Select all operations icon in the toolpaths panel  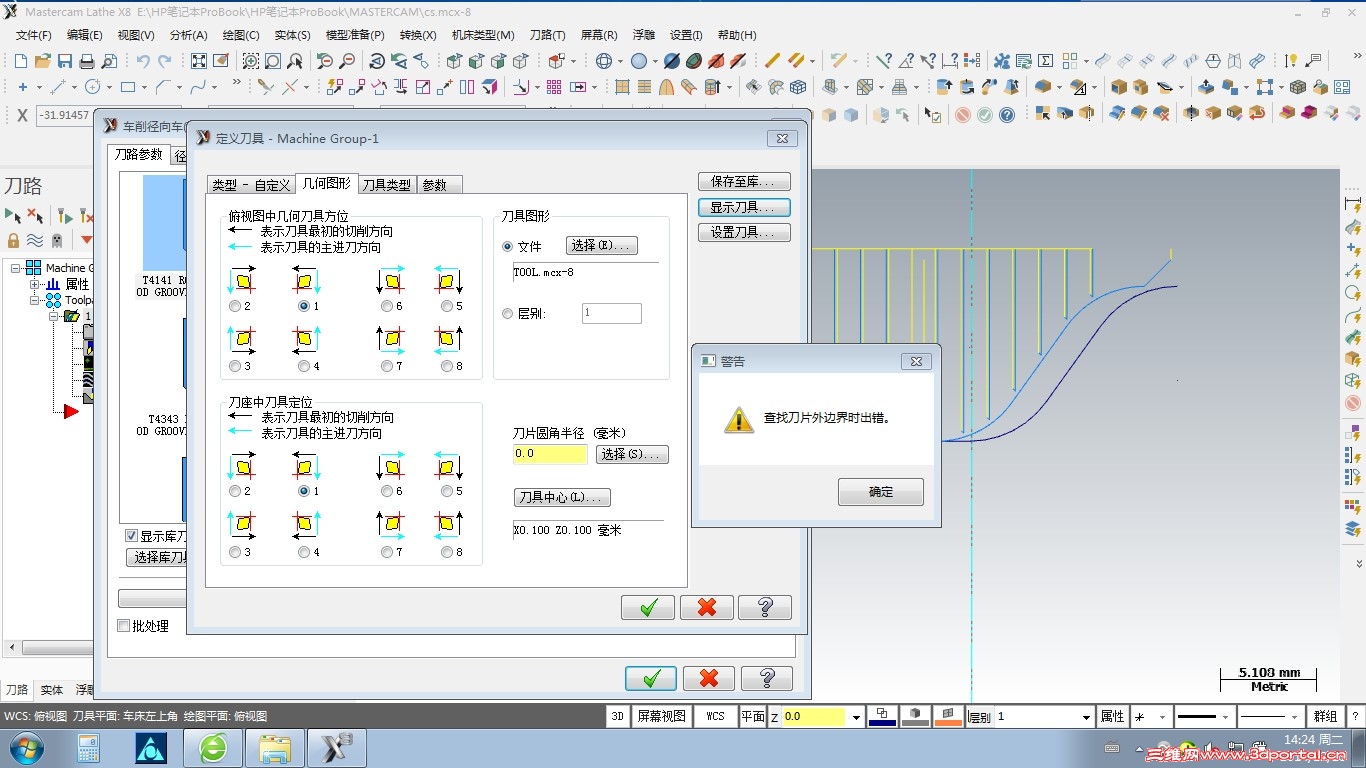(x=13, y=215)
